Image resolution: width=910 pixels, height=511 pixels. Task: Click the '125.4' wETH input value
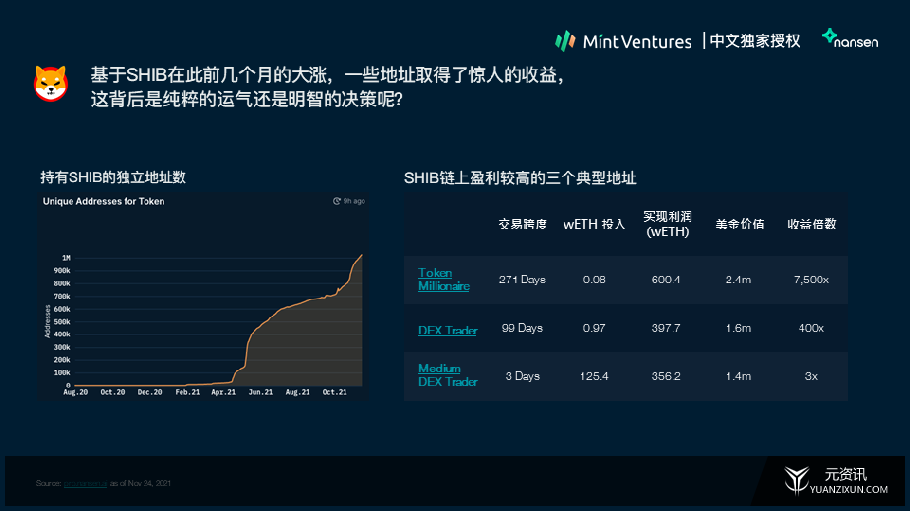pos(594,376)
